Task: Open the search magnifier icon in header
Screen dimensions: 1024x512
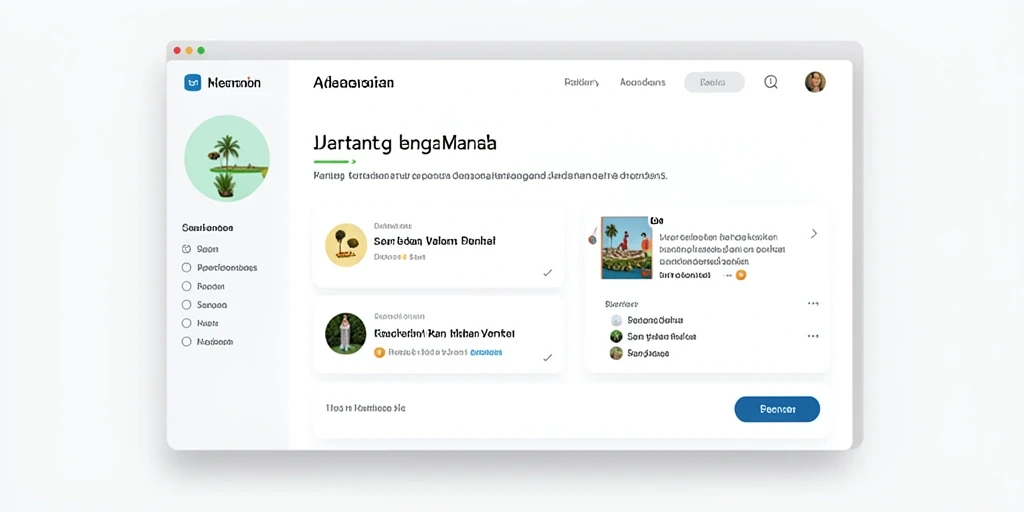Action: (x=771, y=82)
